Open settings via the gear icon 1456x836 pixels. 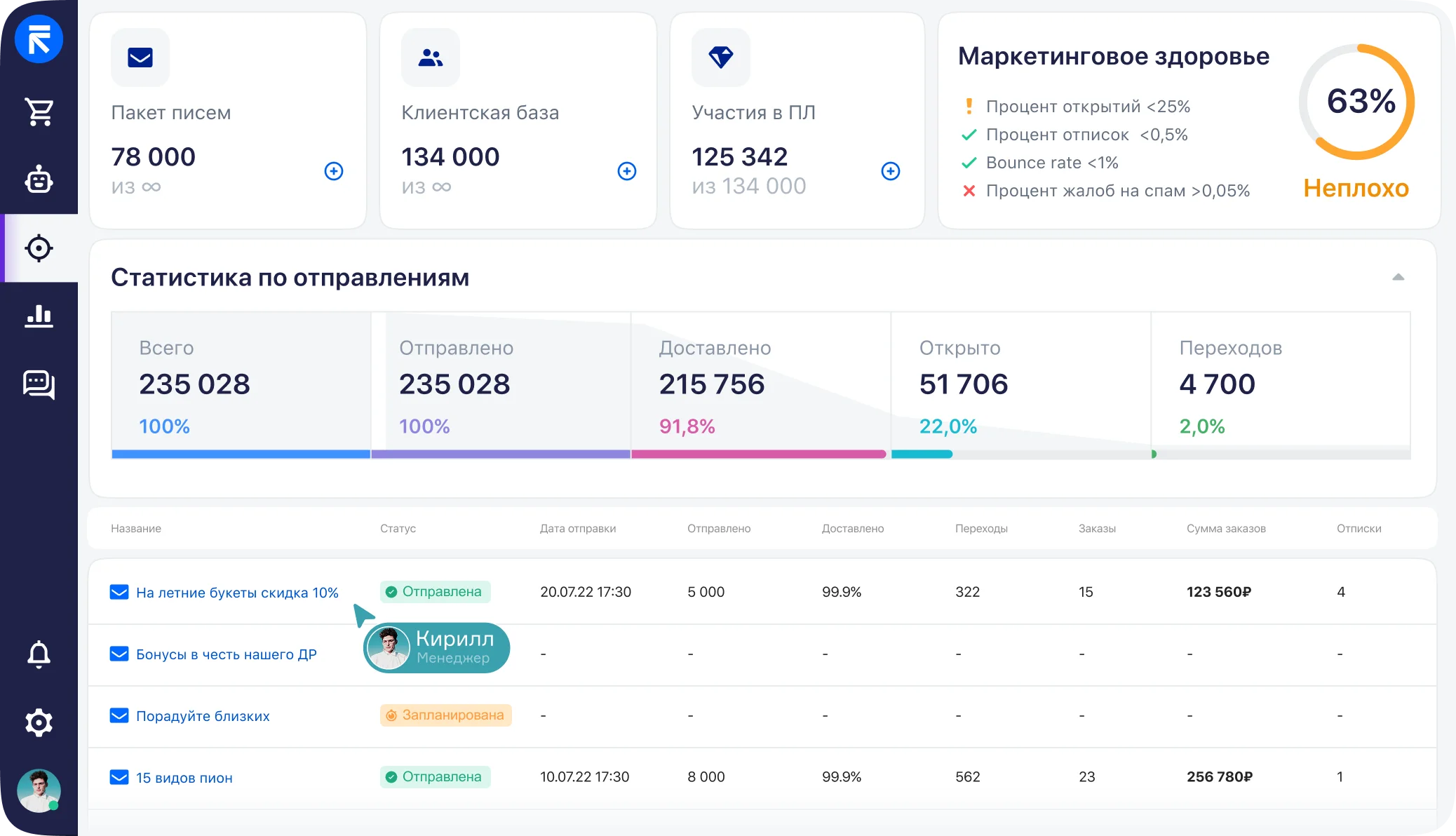39,722
